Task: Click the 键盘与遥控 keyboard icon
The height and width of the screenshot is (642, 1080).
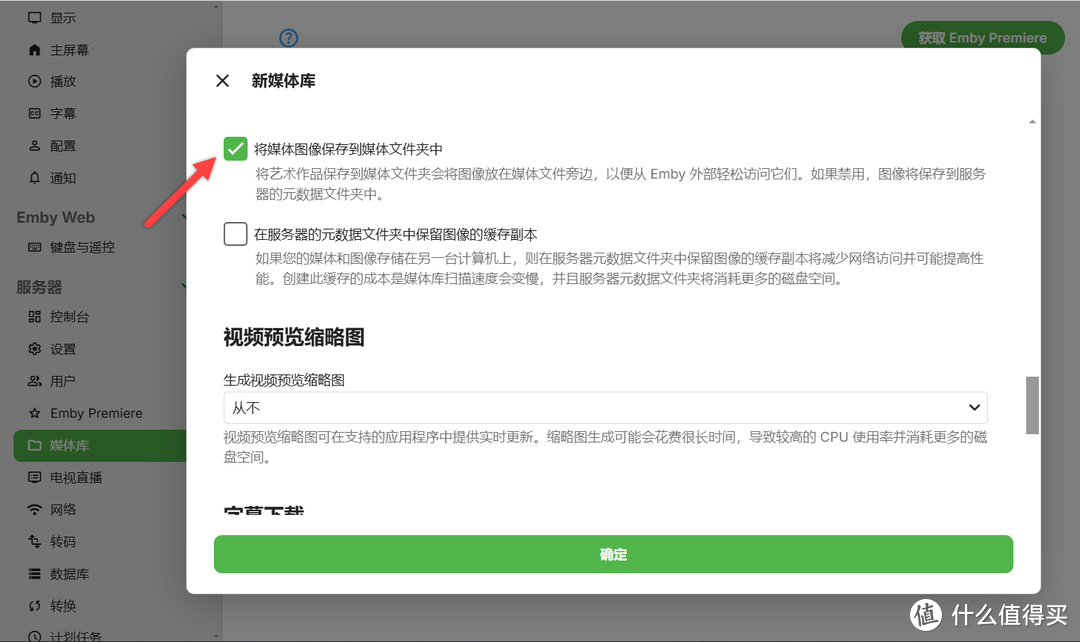Action: coord(34,247)
